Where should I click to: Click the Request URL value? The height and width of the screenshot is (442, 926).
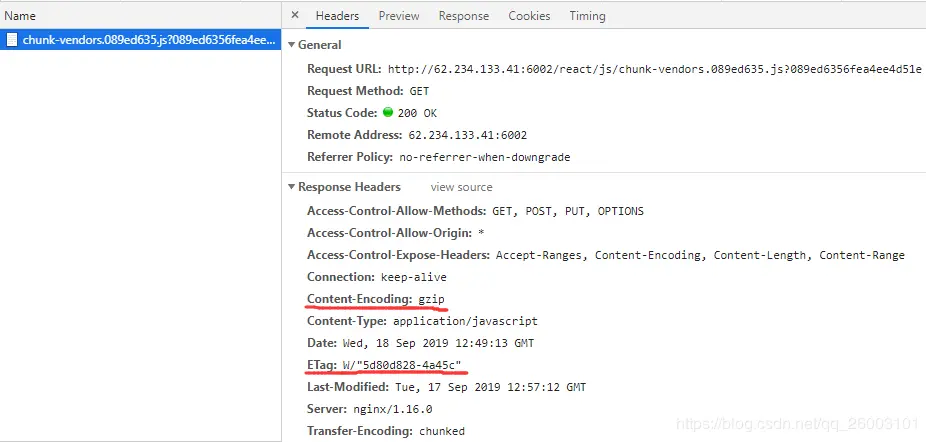tap(654, 69)
